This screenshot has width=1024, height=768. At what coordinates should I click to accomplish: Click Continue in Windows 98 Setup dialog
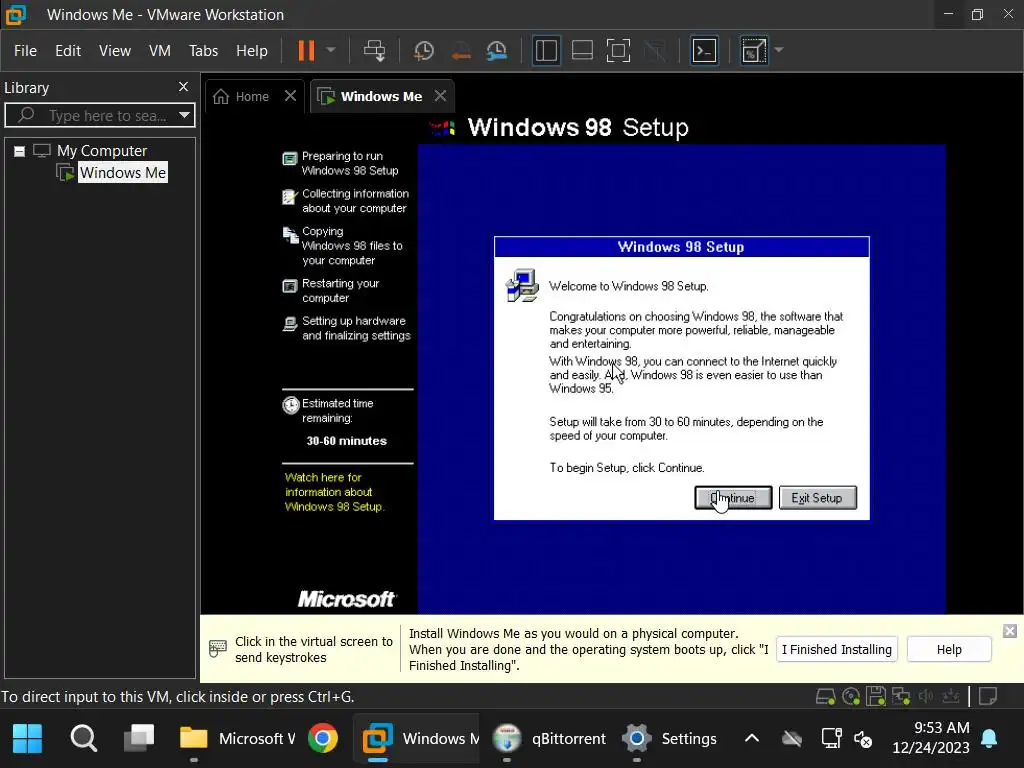point(733,498)
